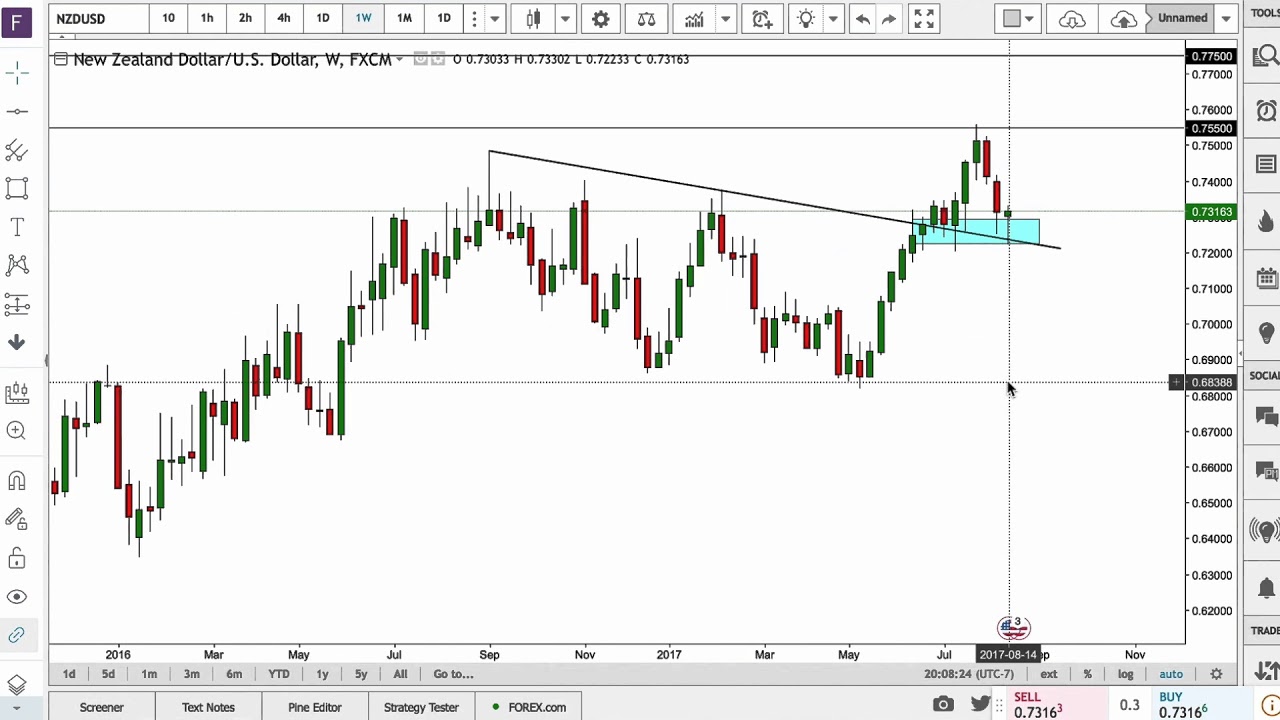Screen dimensions: 1280x720
Task: Click the NZDUSD symbol input field
Action: coord(98,19)
